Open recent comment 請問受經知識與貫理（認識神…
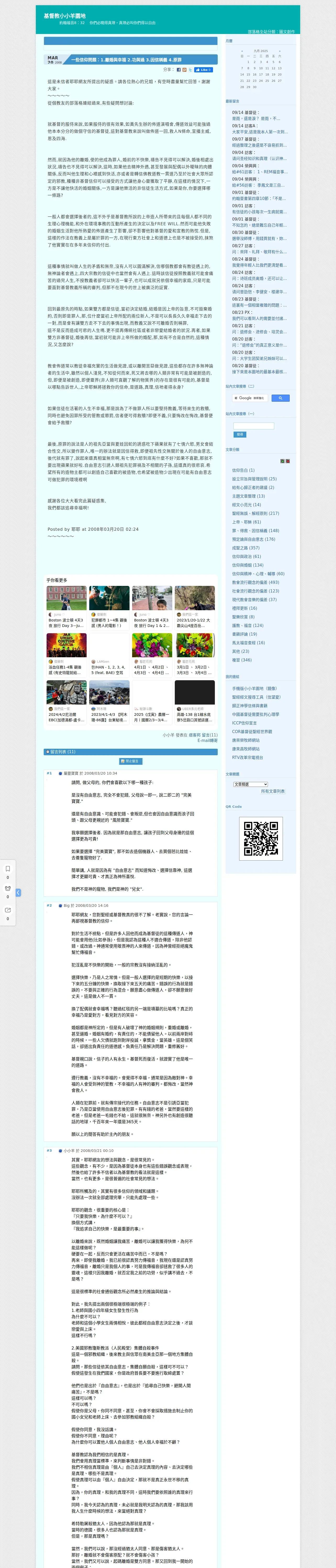This screenshot has height=1568, width=336. (x=259, y=158)
